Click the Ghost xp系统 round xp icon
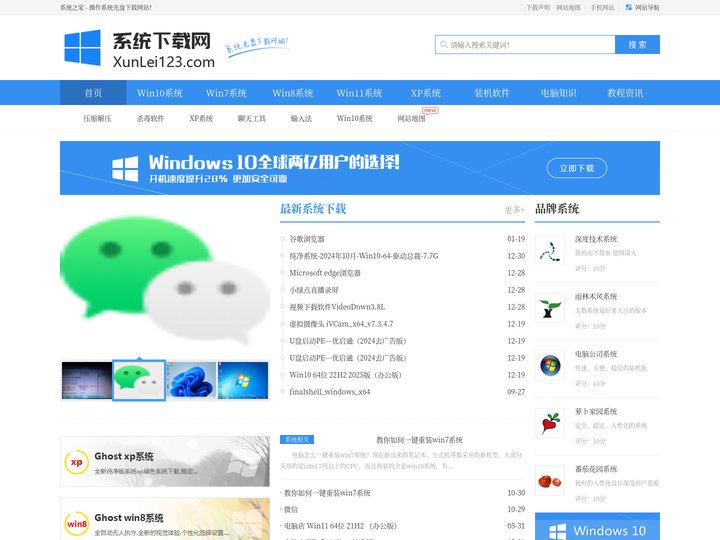The image size is (720, 540). point(77,462)
